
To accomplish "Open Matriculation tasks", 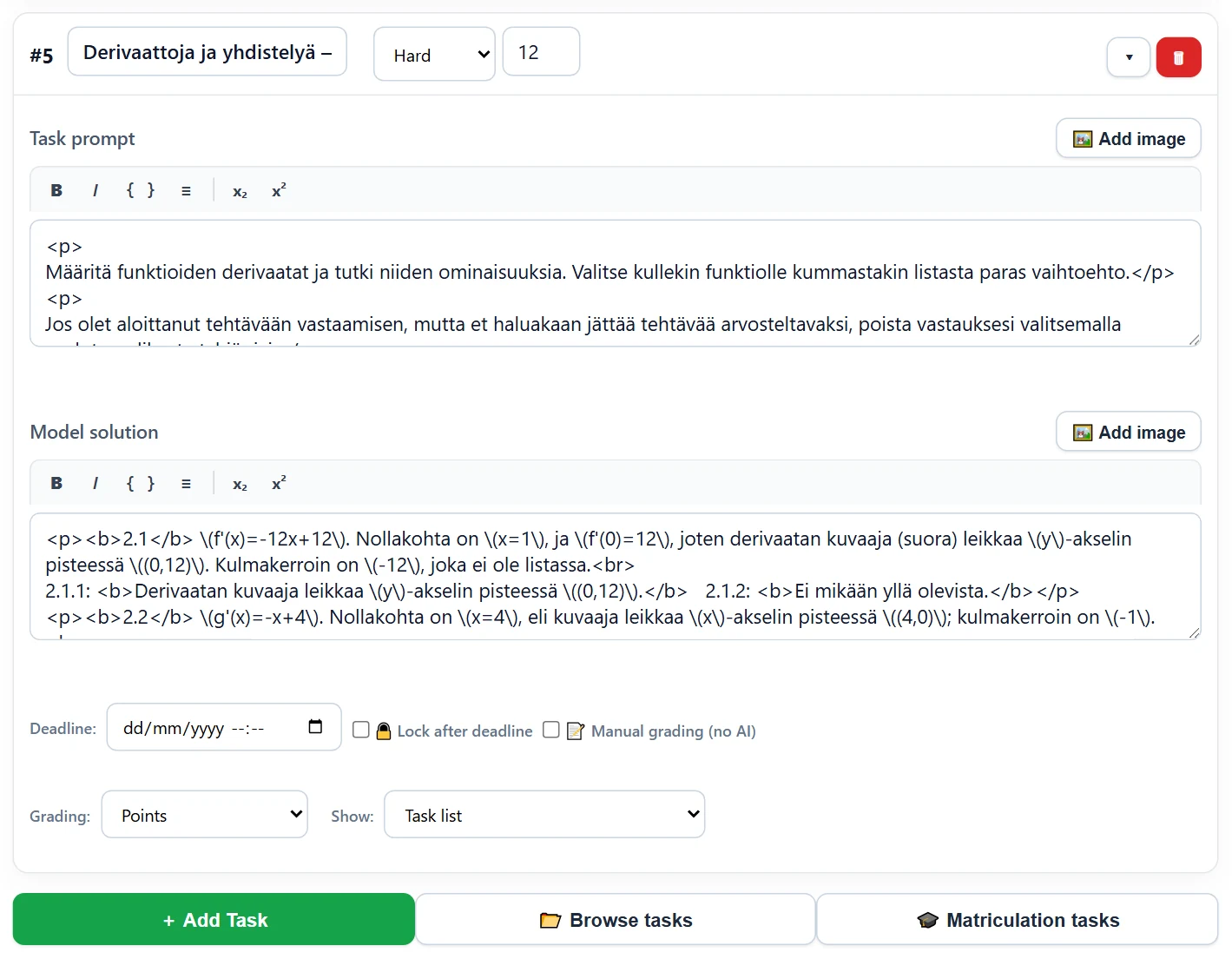I will (x=1018, y=920).
